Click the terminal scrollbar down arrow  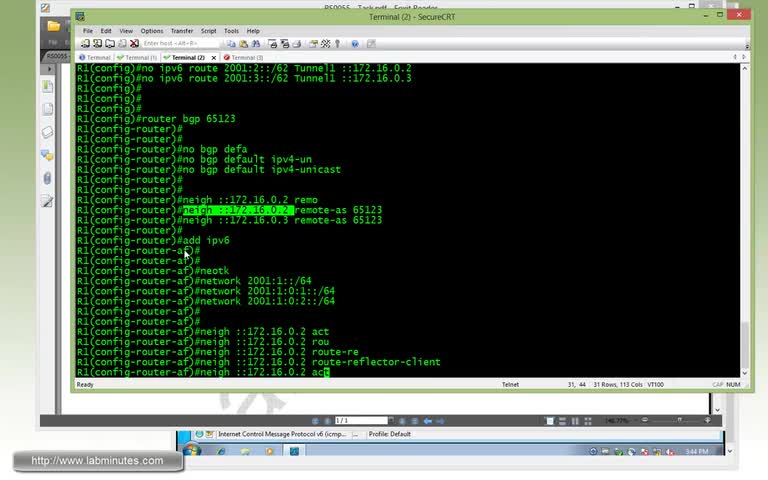[x=744, y=373]
